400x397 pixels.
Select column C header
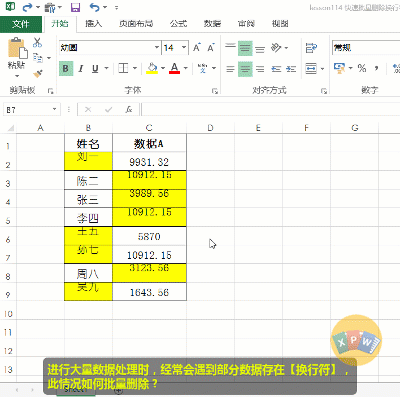(x=149, y=128)
